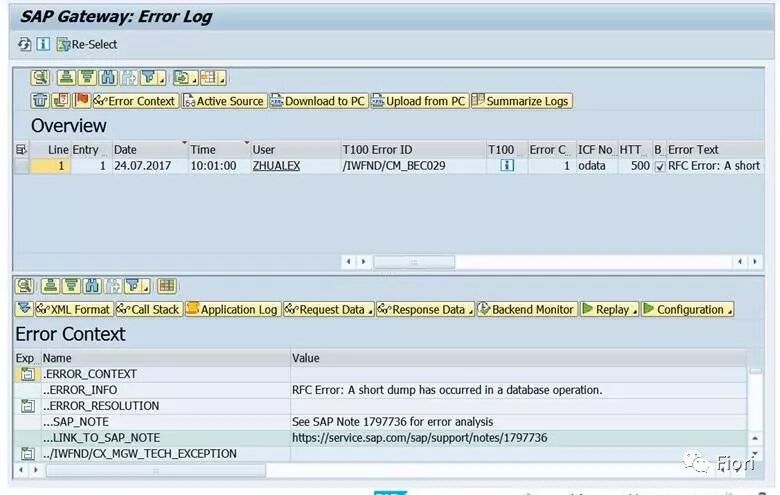Screen dimensions: 780x495
Task: Click the grid layout icon in Error Context toolbar
Action: click(167, 286)
